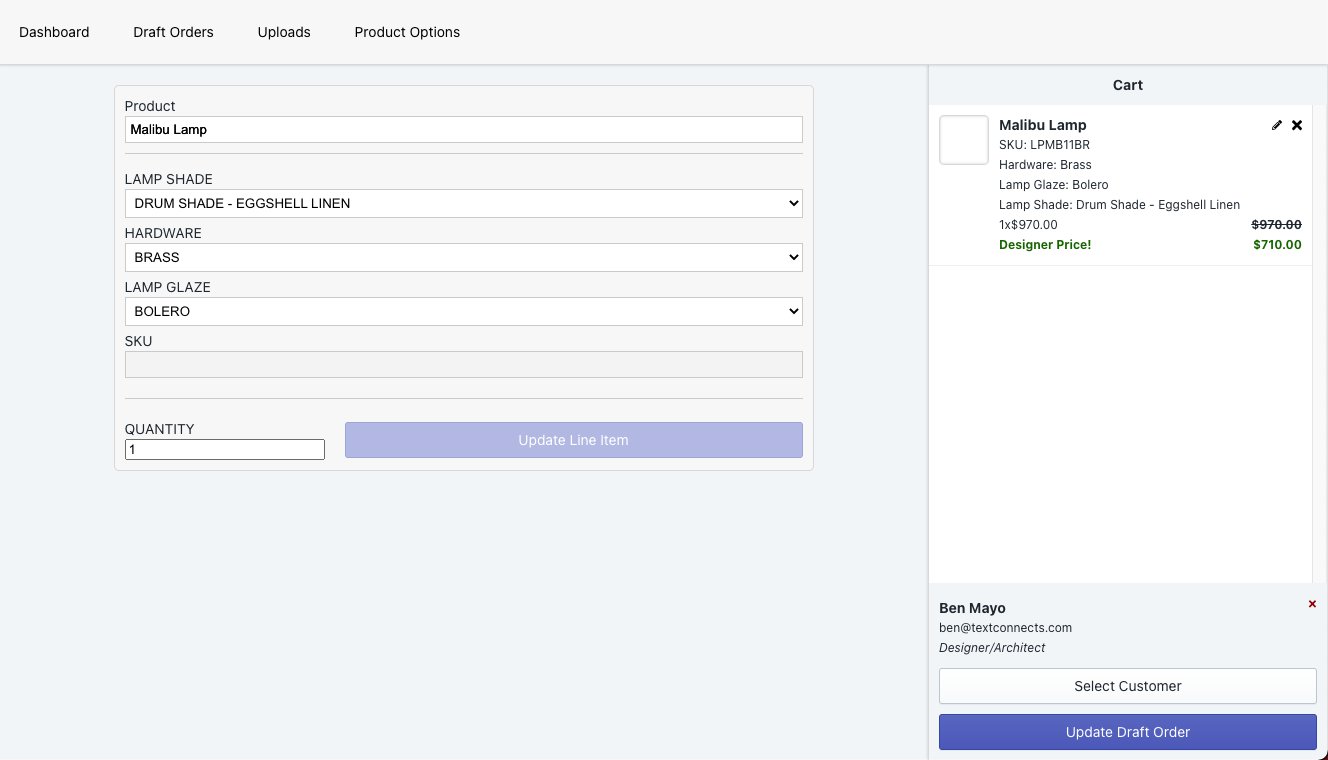Image resolution: width=1328 pixels, height=760 pixels.
Task: Click the SKU text field
Action: tap(463, 364)
